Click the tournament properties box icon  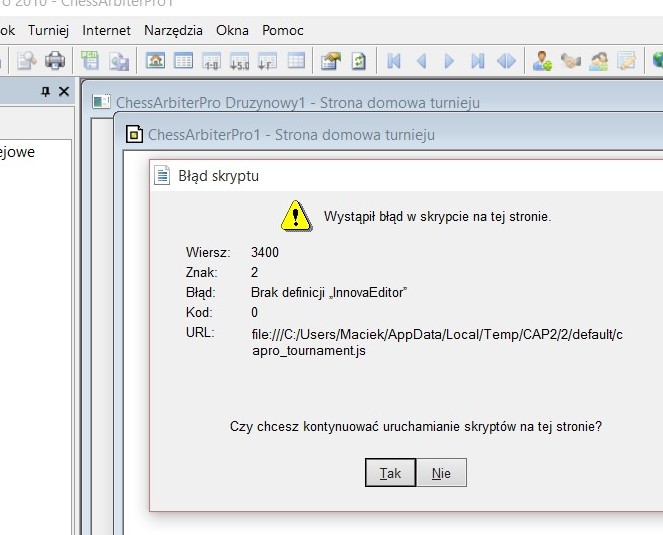(x=331, y=61)
